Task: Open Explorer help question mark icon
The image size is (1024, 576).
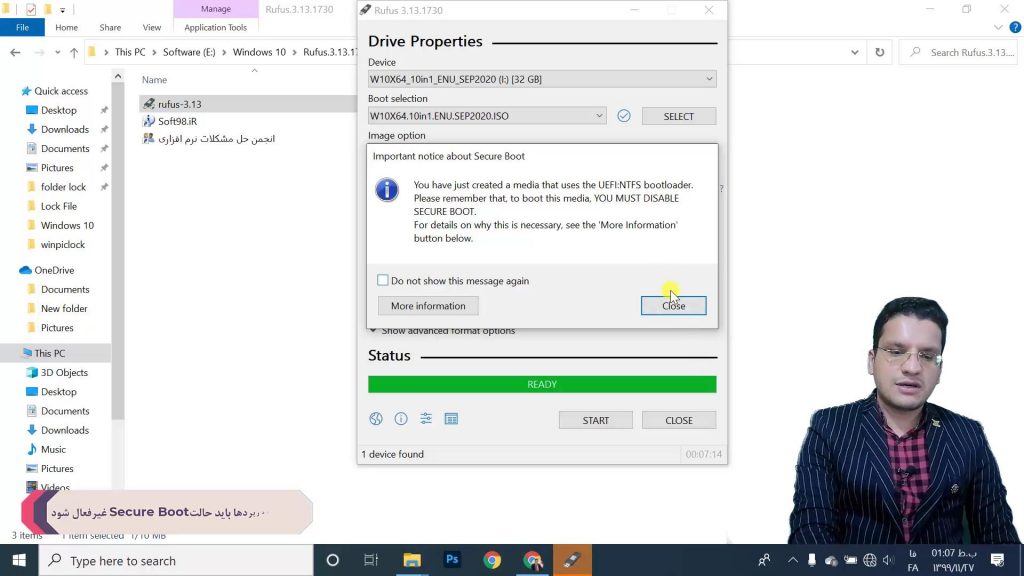Action: pos(1015,27)
